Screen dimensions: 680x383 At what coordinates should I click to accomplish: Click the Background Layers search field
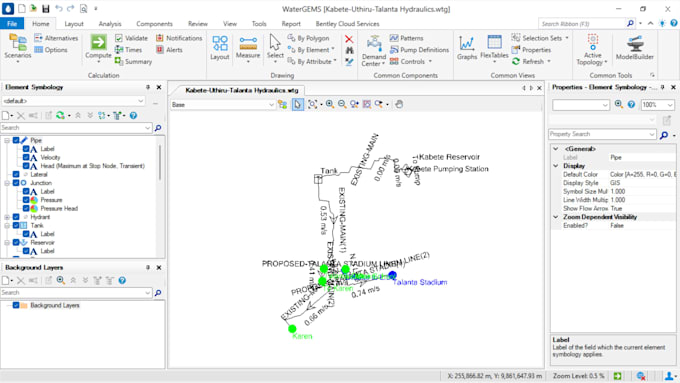click(x=76, y=293)
